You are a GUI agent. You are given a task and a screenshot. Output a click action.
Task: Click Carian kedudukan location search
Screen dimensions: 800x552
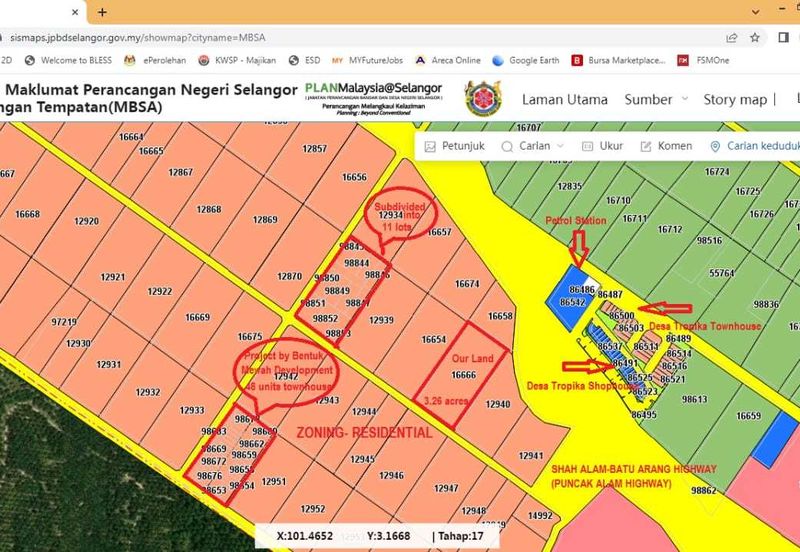pos(756,146)
